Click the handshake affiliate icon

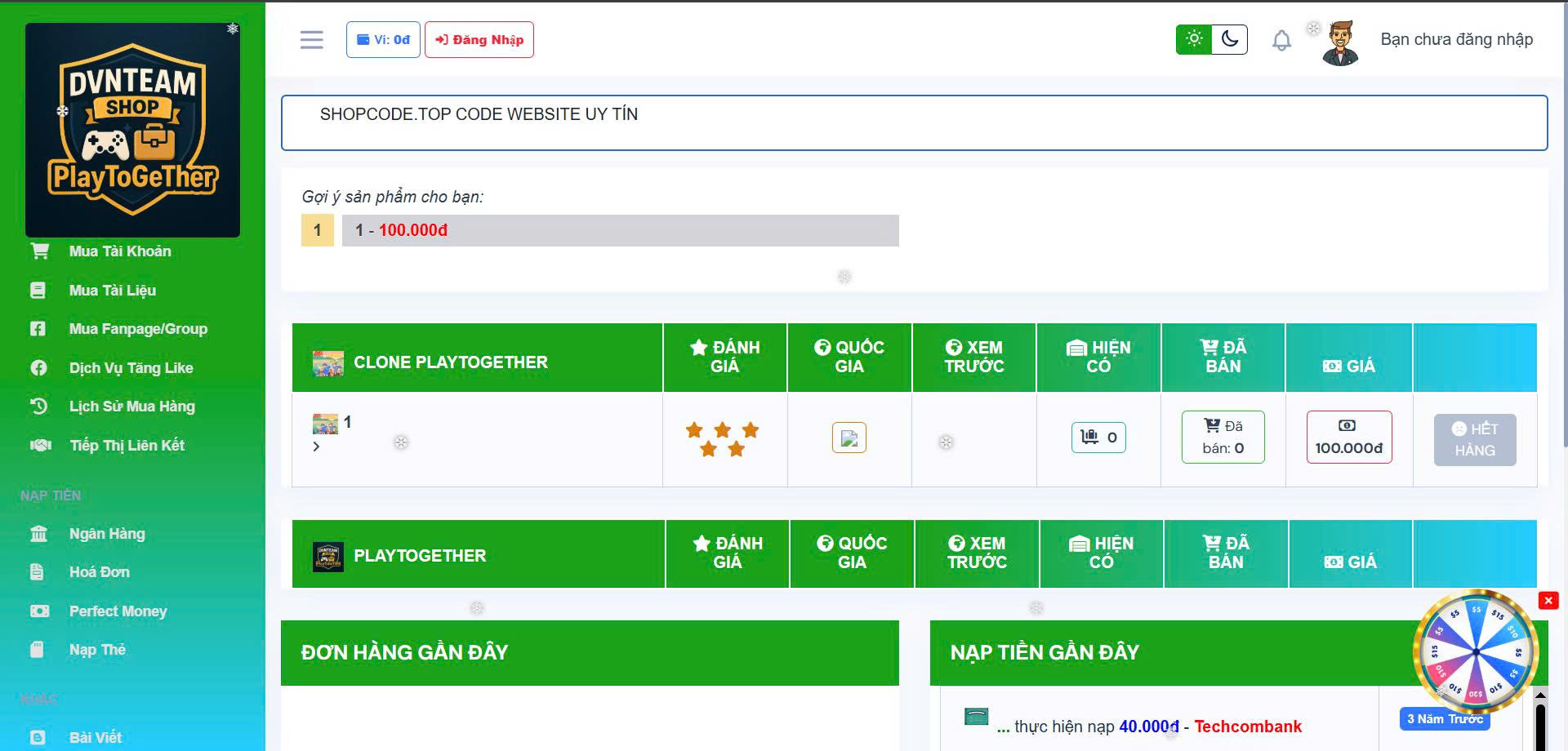pos(40,445)
